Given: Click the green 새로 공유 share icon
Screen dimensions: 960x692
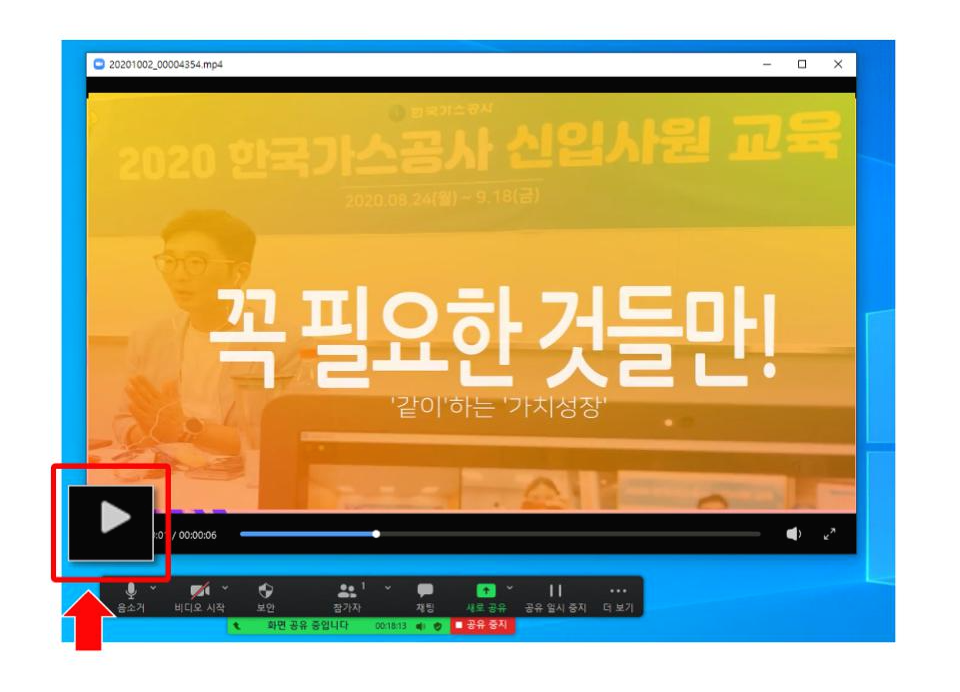Looking at the screenshot, I should [x=486, y=591].
